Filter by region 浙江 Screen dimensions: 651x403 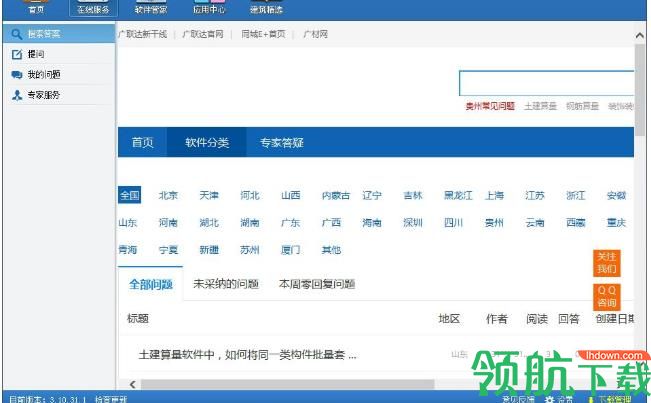tap(576, 195)
